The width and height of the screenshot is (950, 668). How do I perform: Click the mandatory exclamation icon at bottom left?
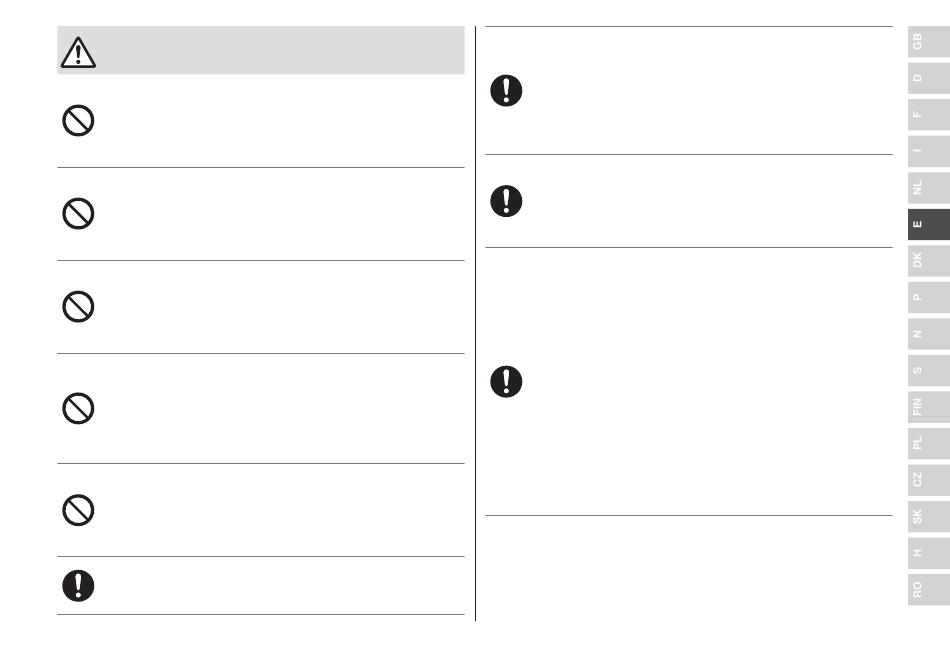tap(78, 586)
